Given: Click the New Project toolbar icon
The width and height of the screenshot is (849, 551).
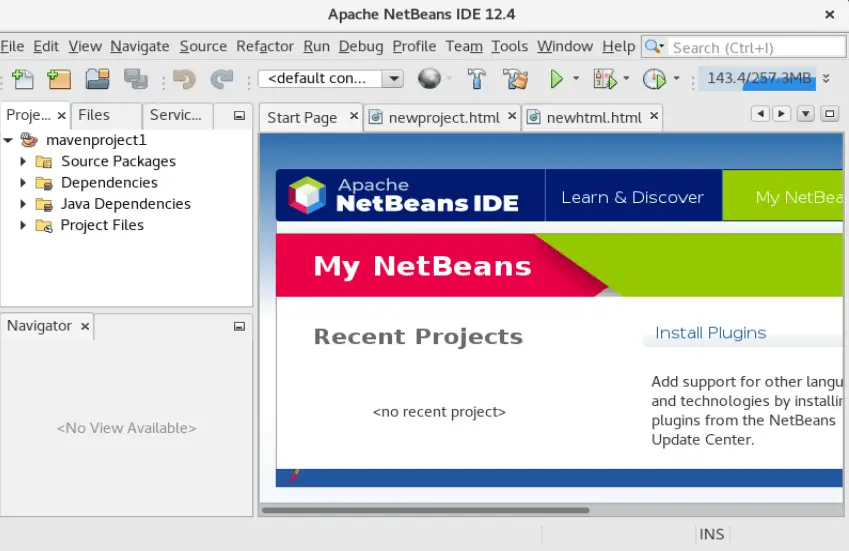Looking at the screenshot, I should (59, 79).
